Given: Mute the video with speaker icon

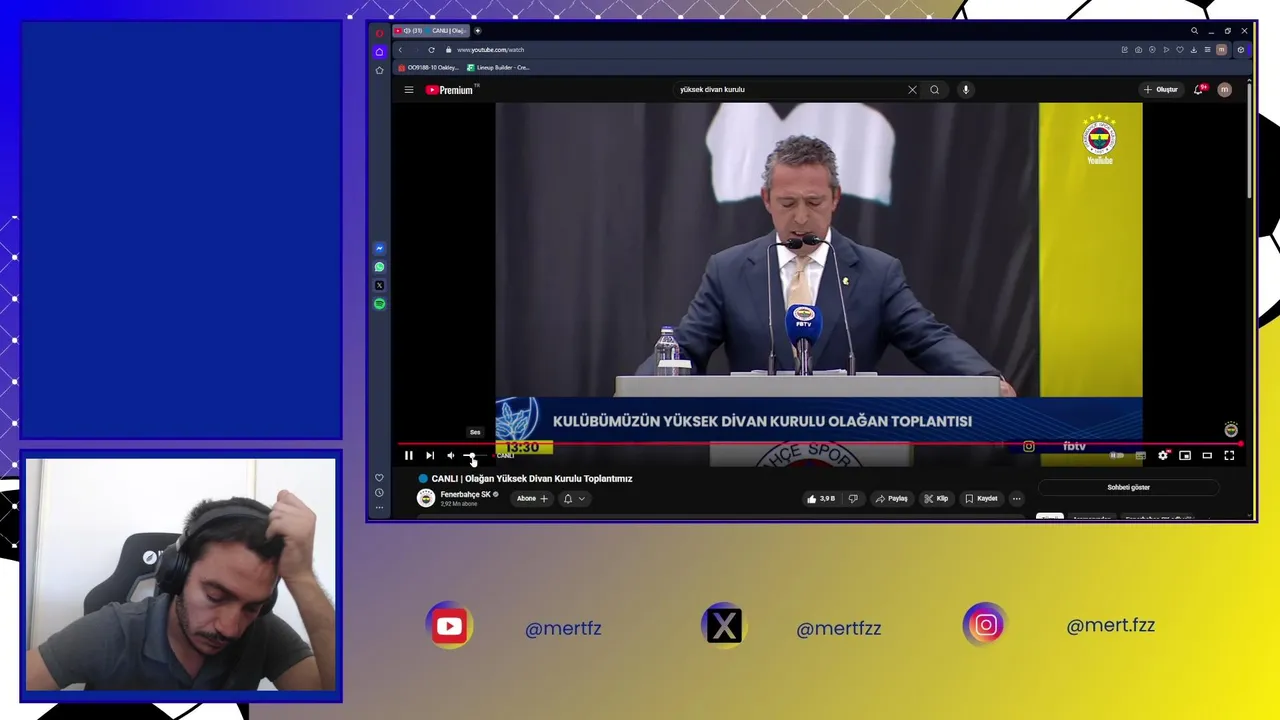Looking at the screenshot, I should (451, 455).
